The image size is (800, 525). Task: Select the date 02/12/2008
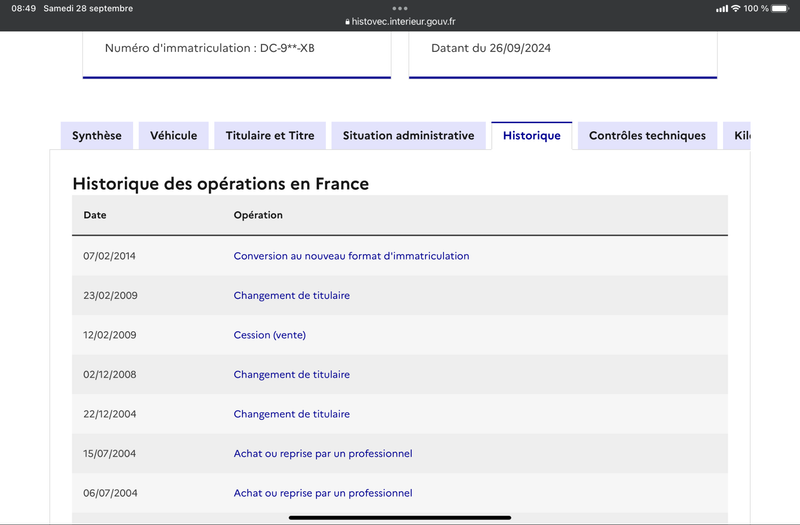coord(110,374)
